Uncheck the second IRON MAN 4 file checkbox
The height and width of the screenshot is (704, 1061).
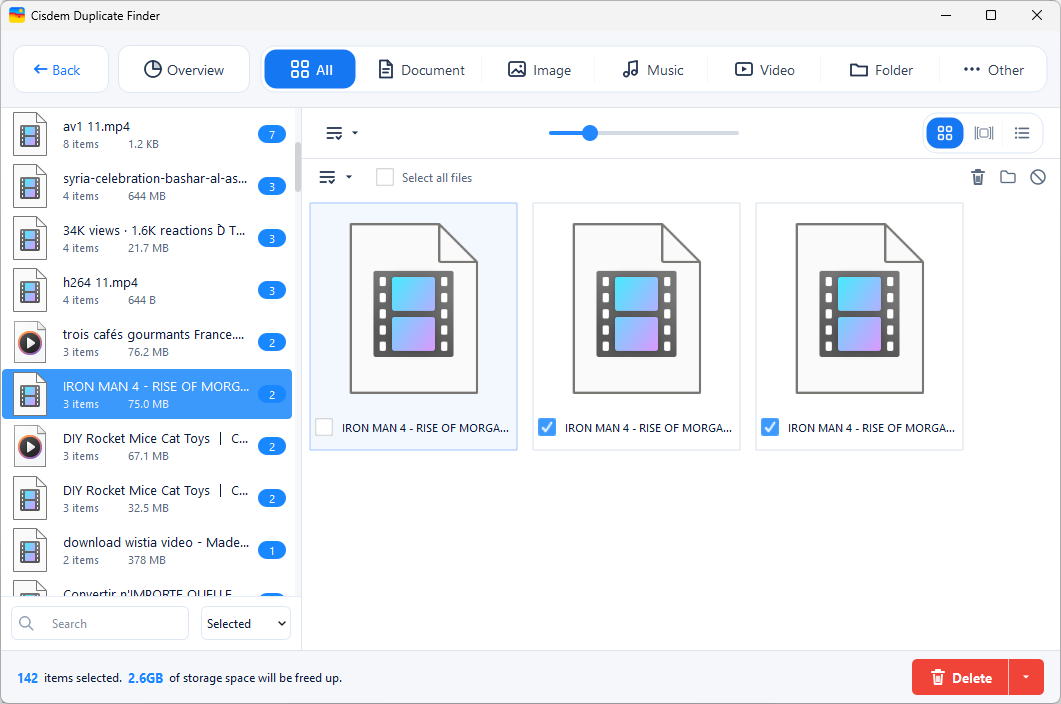point(547,427)
